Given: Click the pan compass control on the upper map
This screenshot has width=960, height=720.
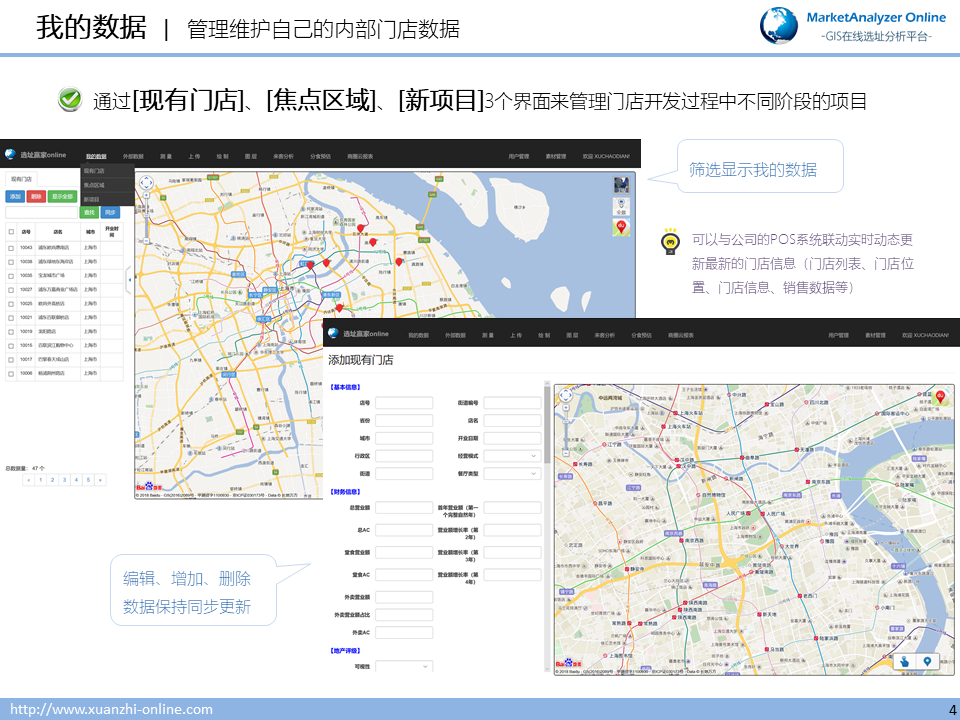Looking at the screenshot, I should 146,182.
